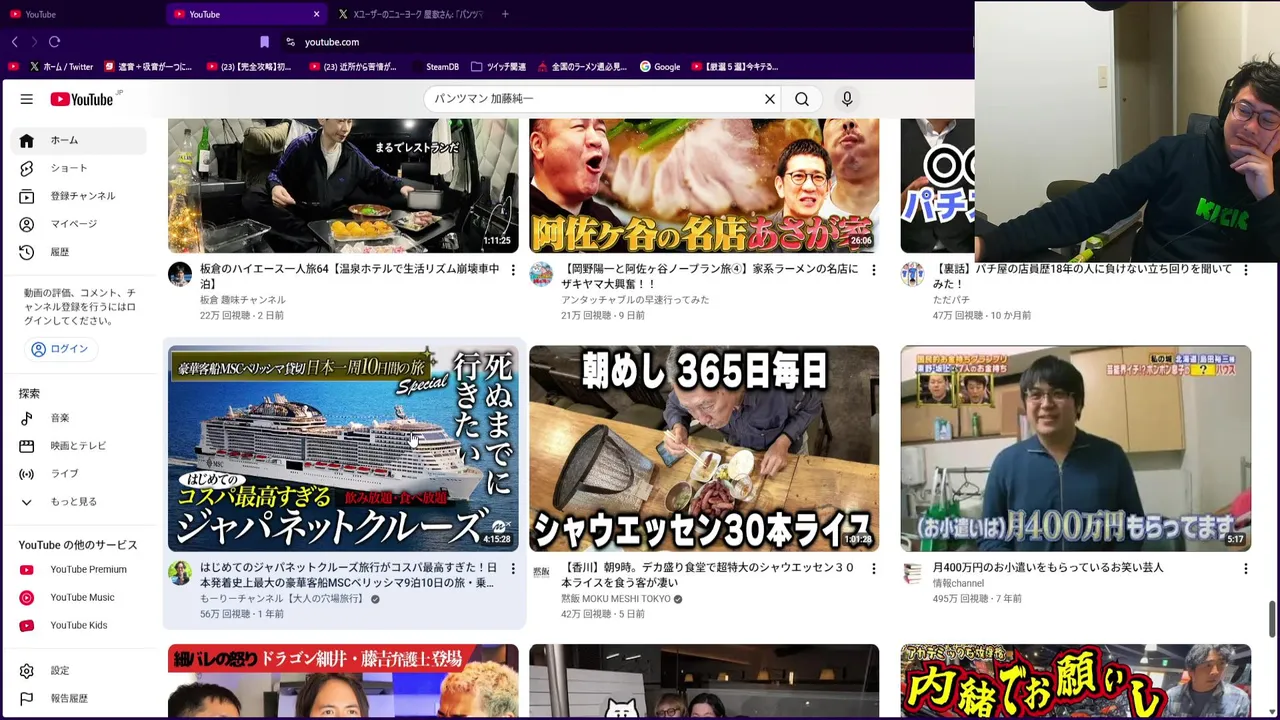The image size is (1280, 720).
Task: Start voice search with microphone icon
Action: 847,99
